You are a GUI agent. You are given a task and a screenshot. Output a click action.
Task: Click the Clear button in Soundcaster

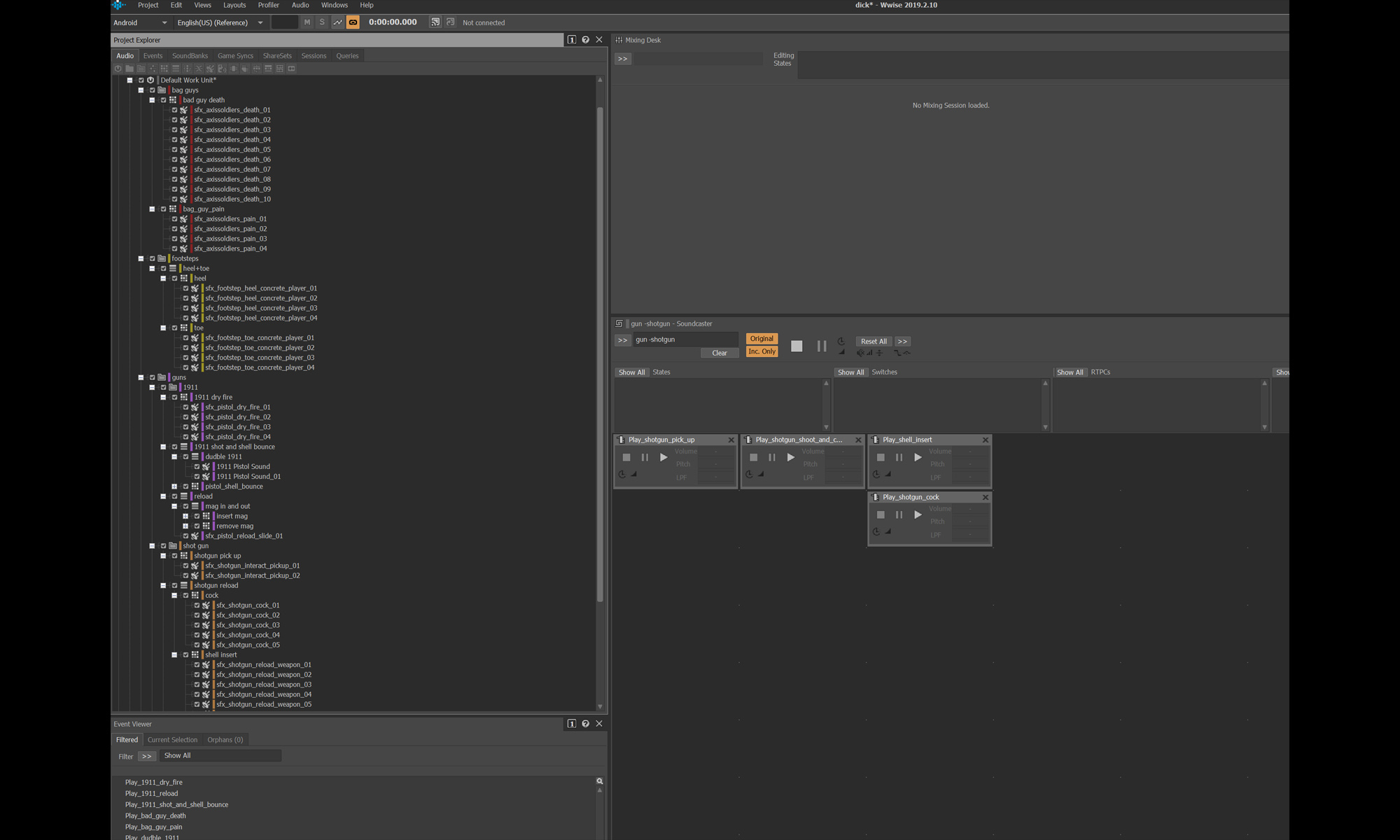719,353
